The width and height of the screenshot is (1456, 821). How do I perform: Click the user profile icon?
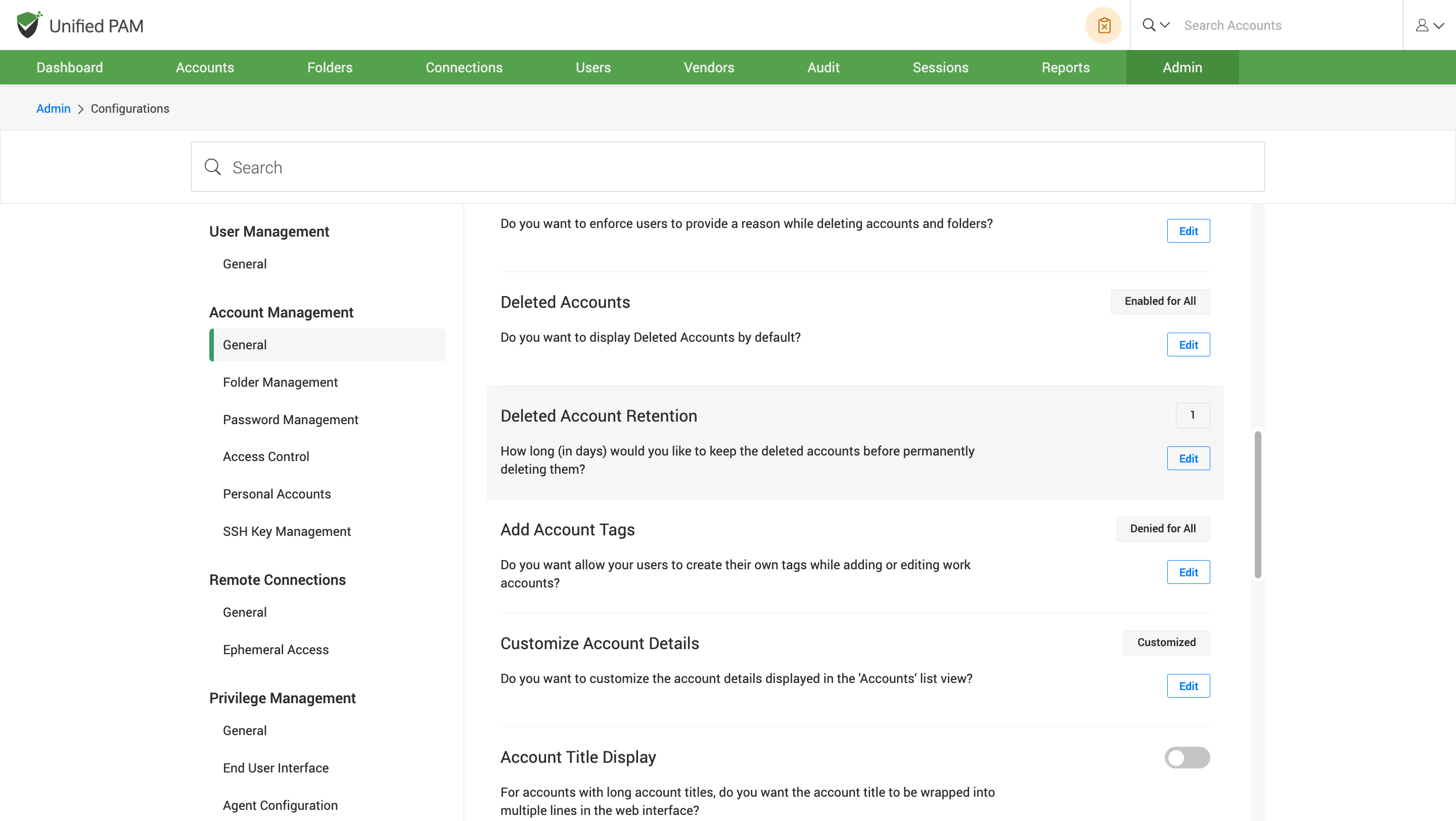coord(1422,25)
